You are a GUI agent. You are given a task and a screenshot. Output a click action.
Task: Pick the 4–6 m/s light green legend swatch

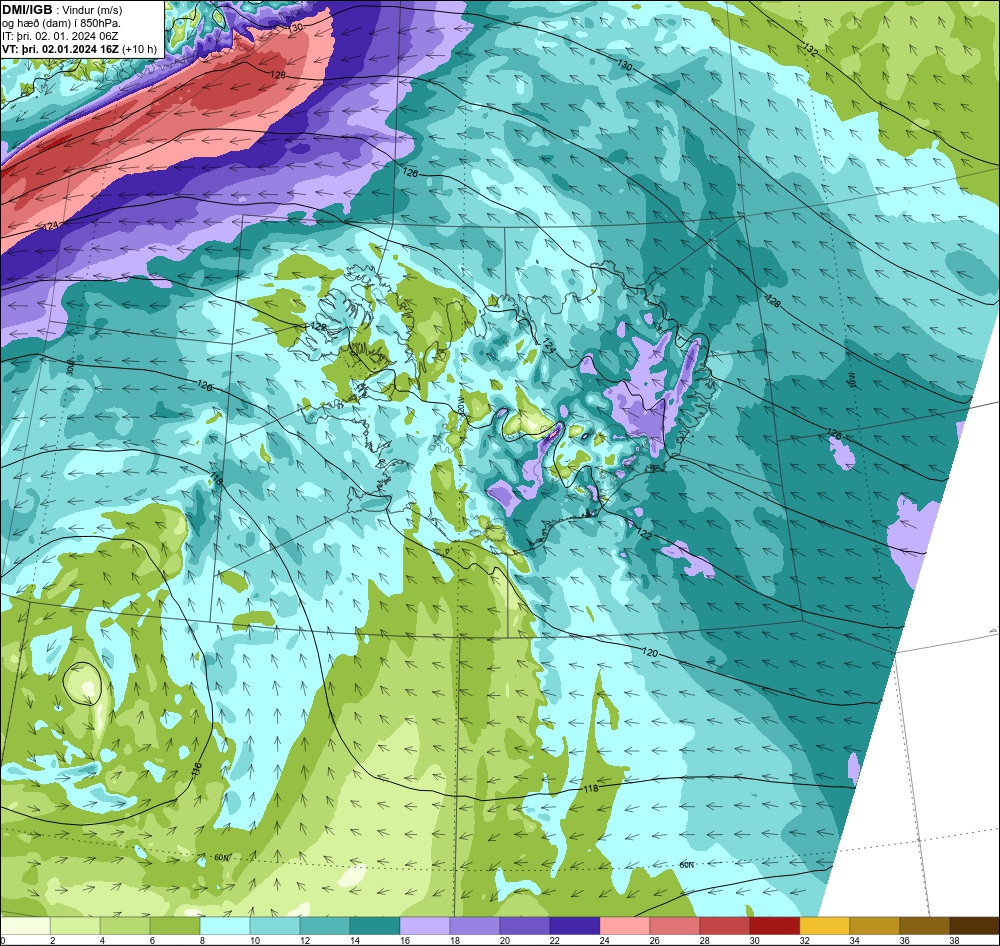tap(125, 926)
